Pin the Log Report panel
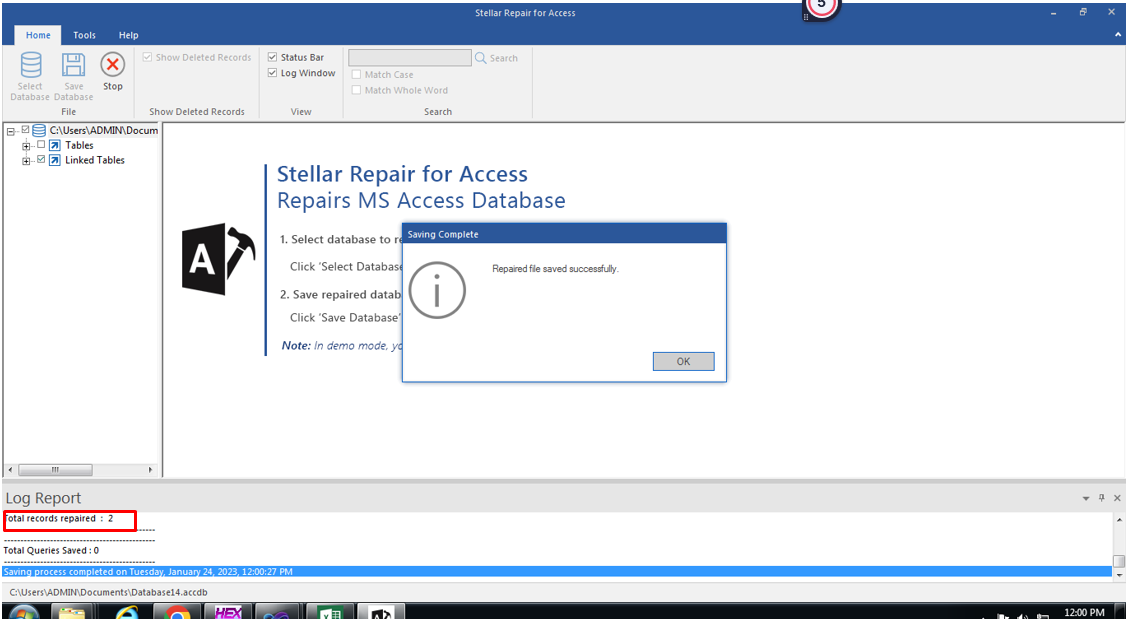 [x=1101, y=498]
